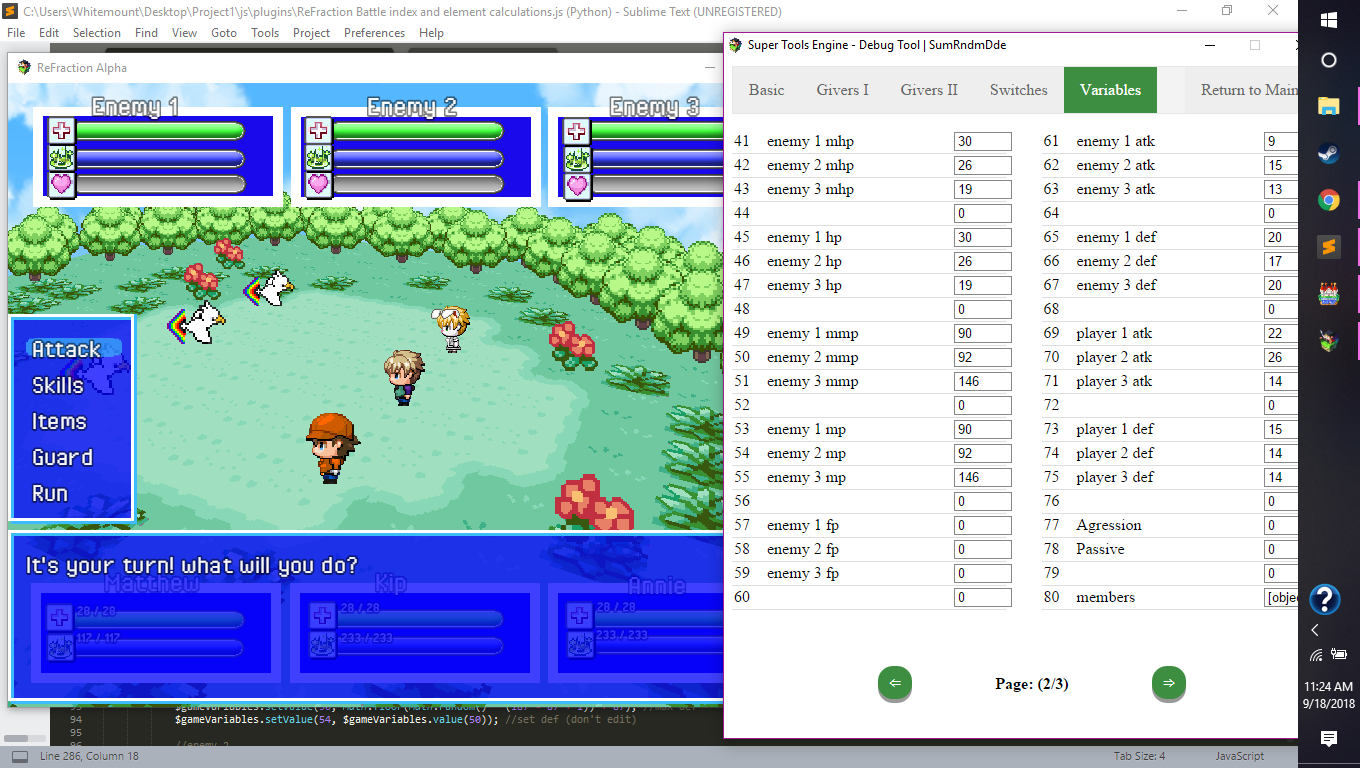Click Enemy 1 red cross HP icon

pos(62,131)
